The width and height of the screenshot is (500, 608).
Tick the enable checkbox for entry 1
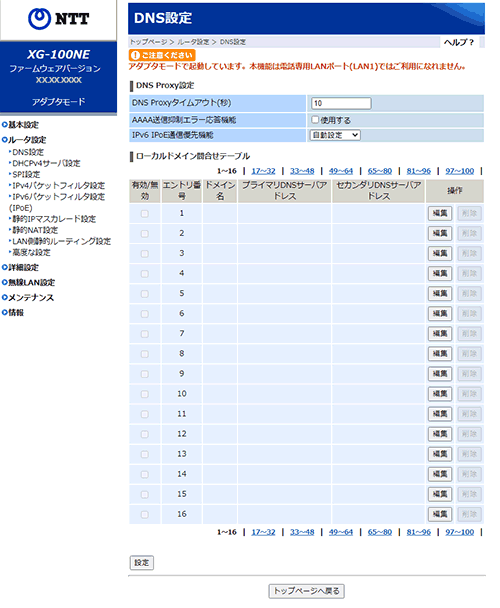pos(145,214)
